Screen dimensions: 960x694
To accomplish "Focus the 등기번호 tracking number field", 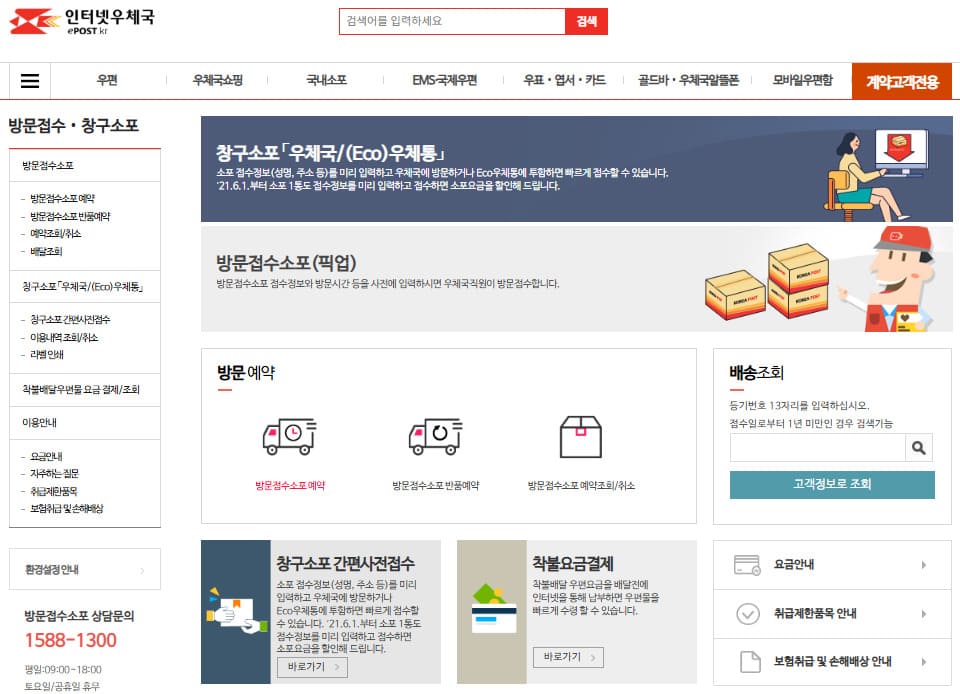I will pos(817,448).
